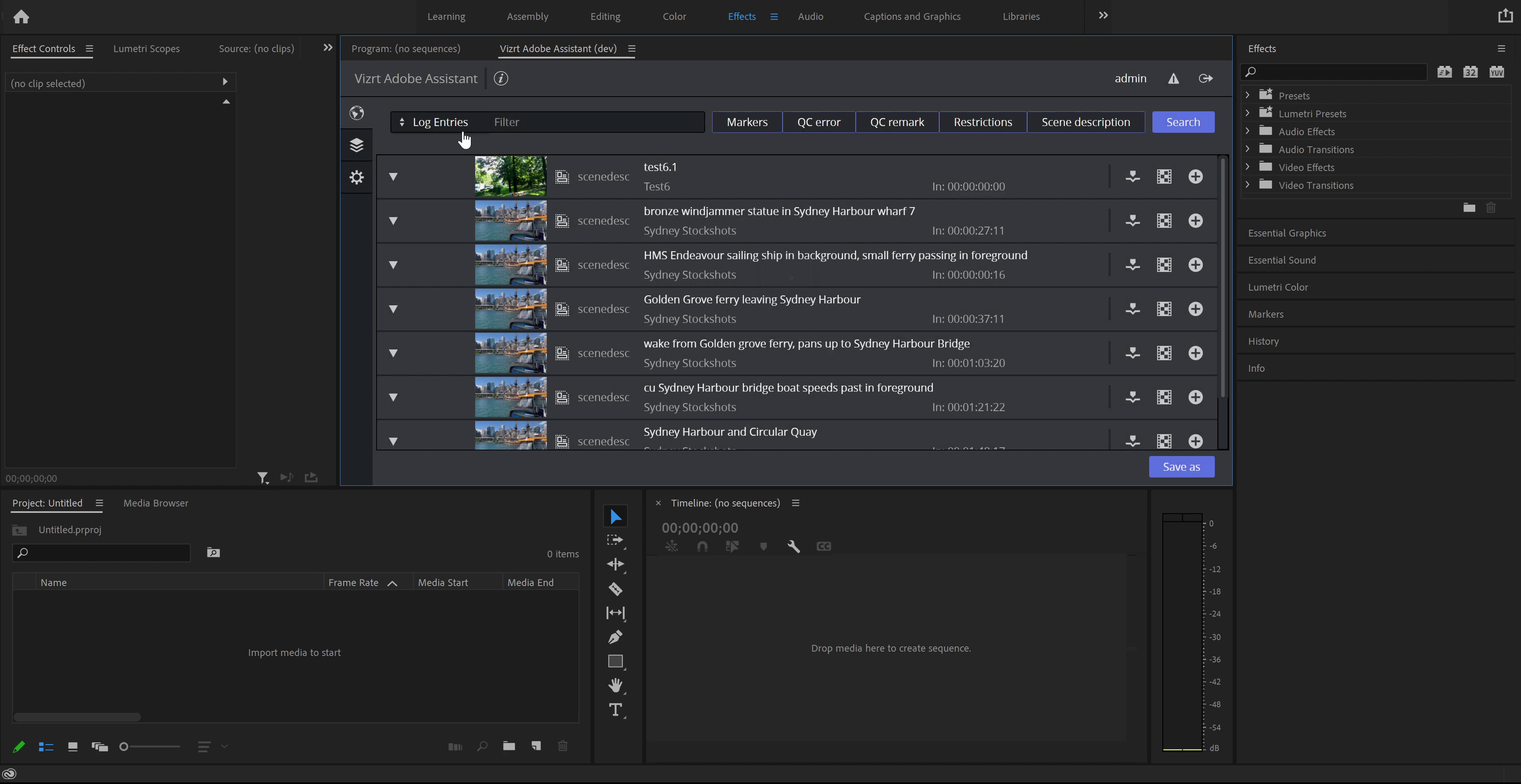The height and width of the screenshot is (784, 1521).
Task: Toggle snapping with the magnet icon
Action: (703, 546)
